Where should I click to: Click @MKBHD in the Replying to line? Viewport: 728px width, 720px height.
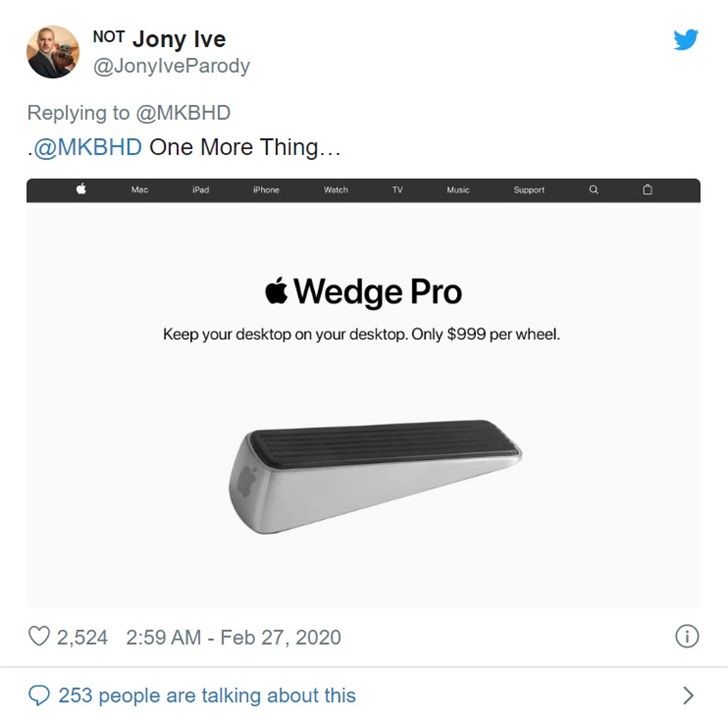(183, 113)
